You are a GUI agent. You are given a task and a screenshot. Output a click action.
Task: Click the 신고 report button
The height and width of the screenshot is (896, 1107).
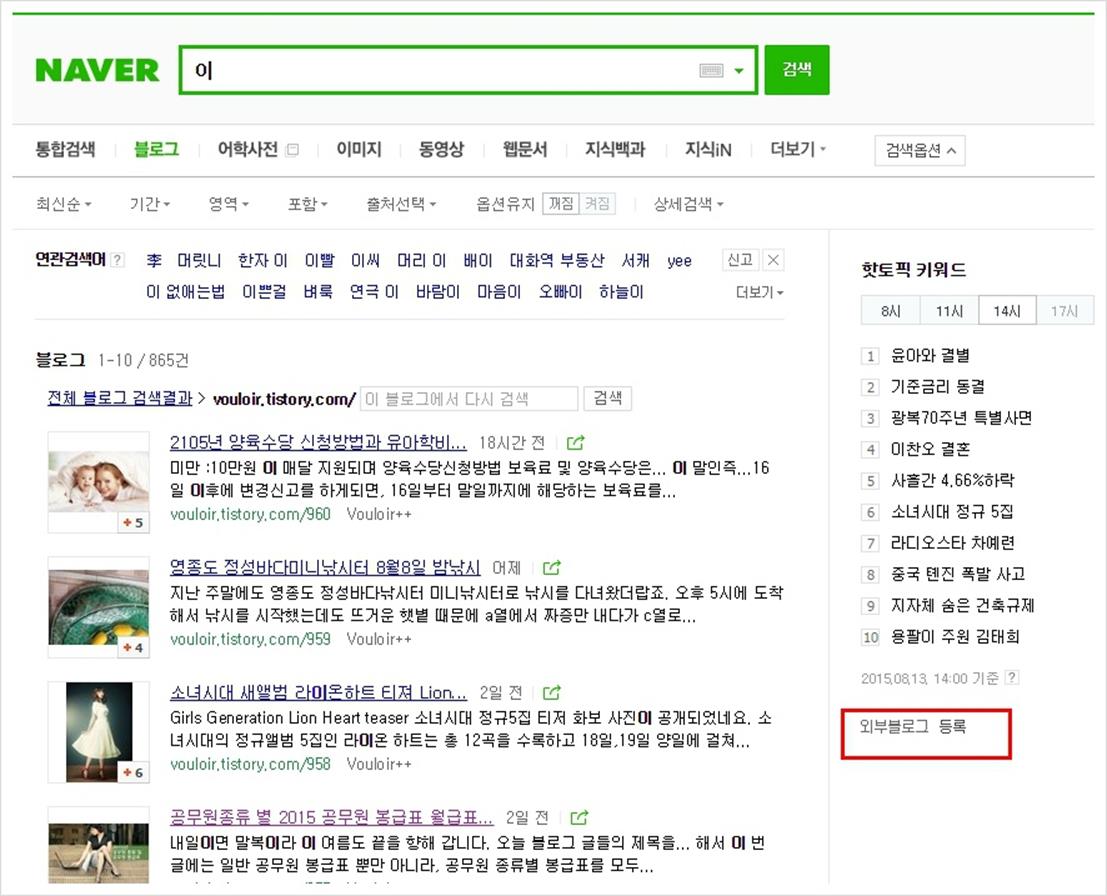coord(740,260)
